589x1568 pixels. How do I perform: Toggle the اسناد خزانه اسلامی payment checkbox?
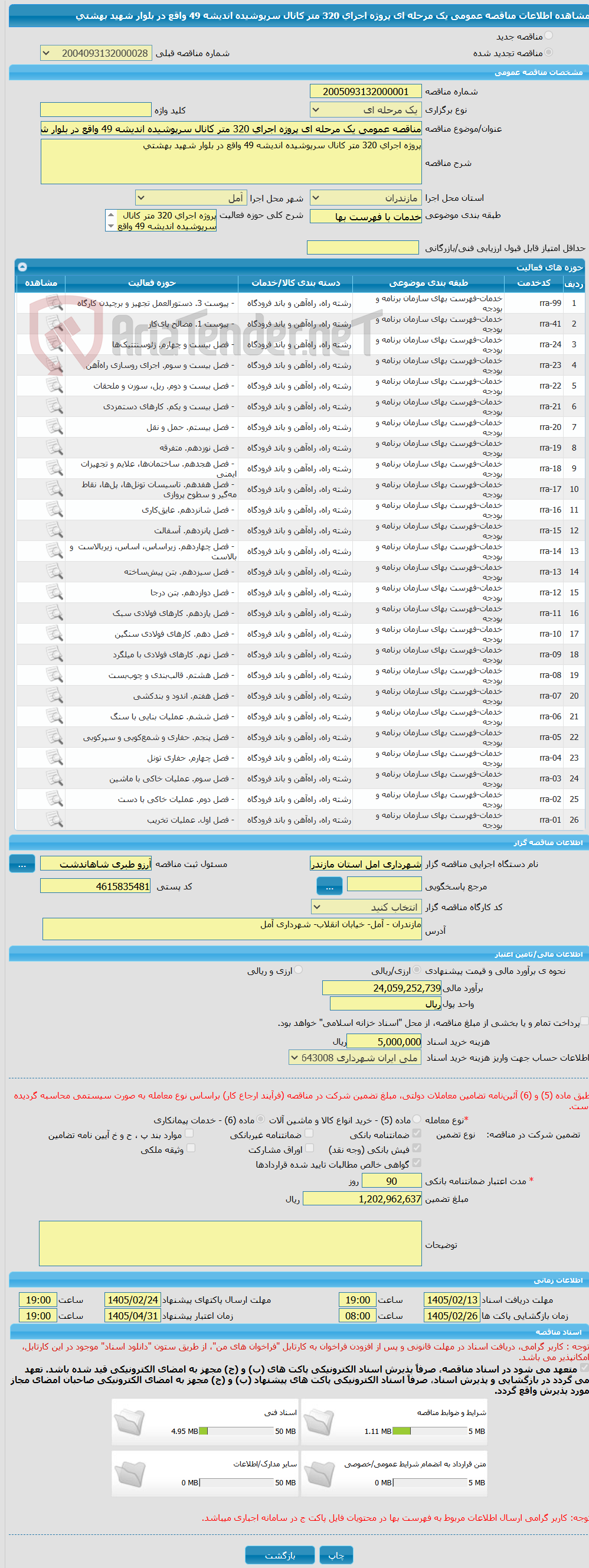point(584,1022)
